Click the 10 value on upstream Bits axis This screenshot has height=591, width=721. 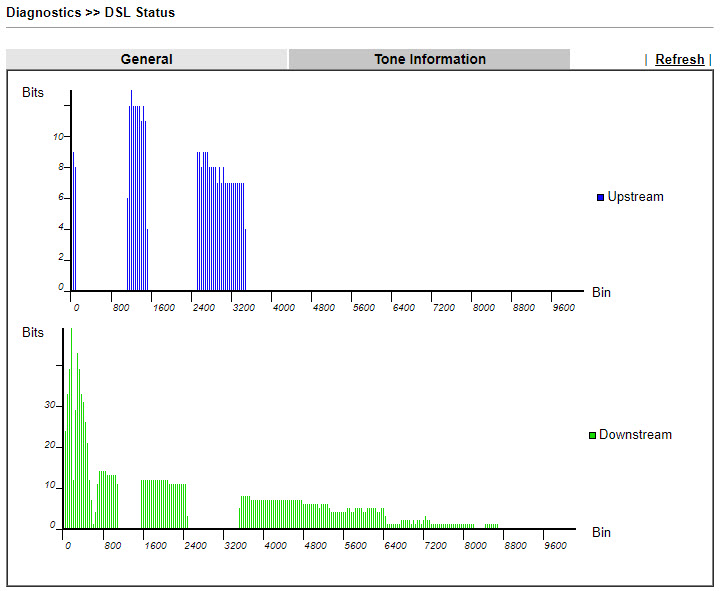point(58,137)
